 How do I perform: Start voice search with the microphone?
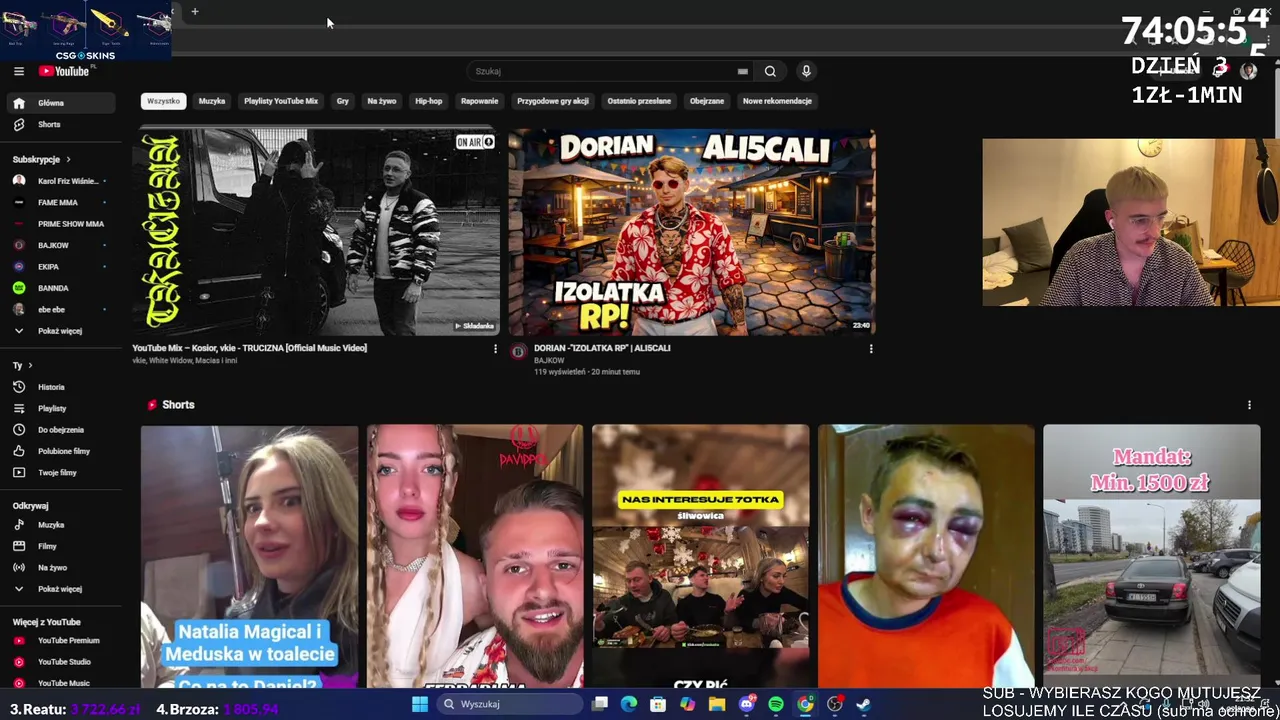[x=806, y=71]
